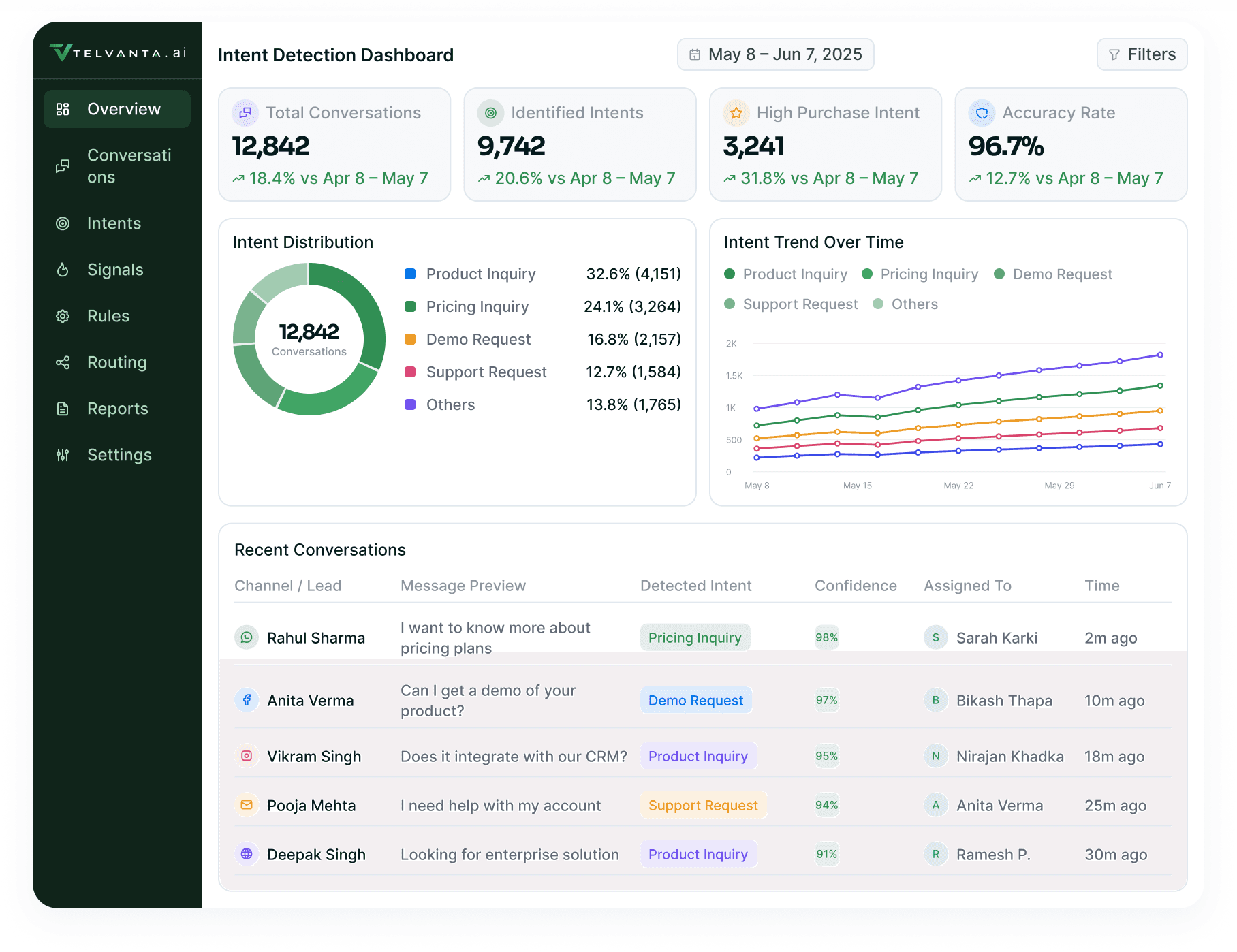Click the Overview grid icon
Screen dimensions: 1237x952
tap(63, 109)
